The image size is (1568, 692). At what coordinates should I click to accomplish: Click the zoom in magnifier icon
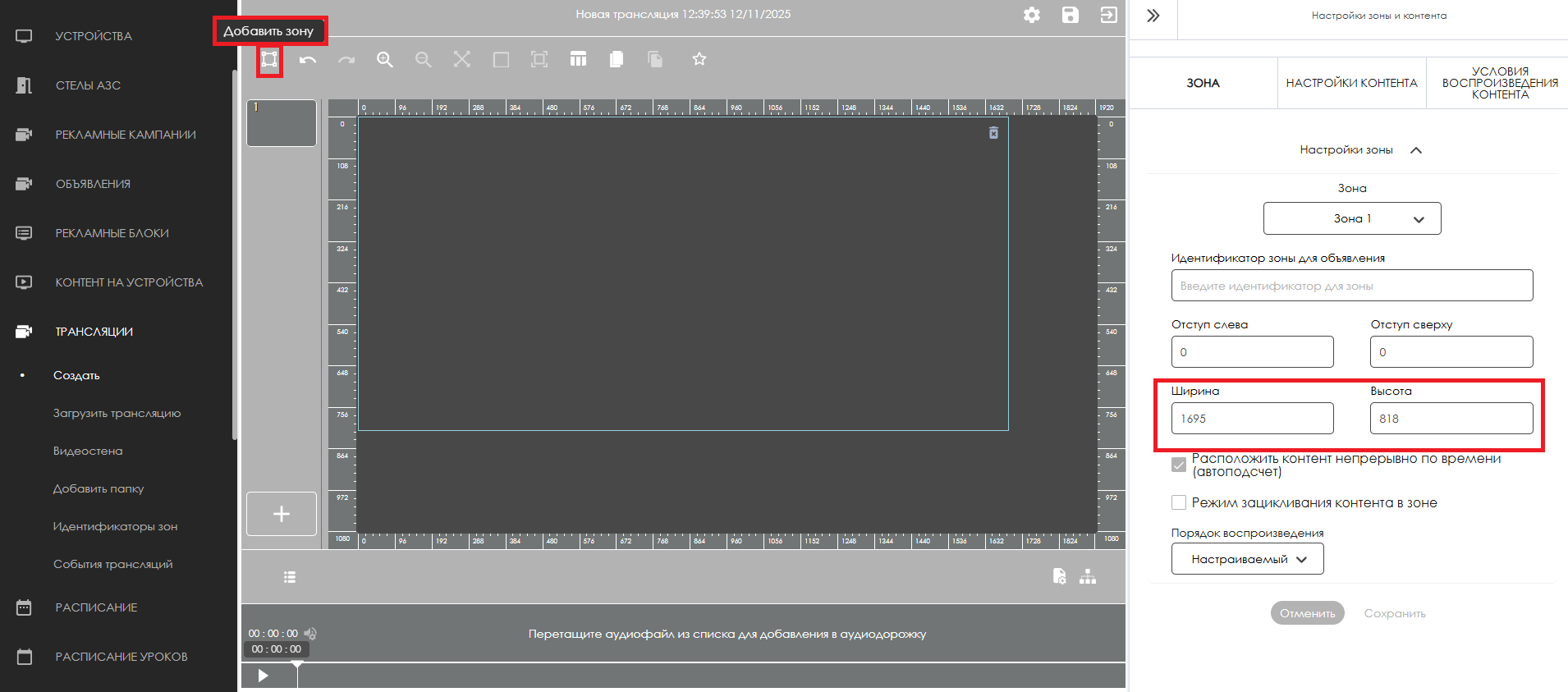(x=384, y=60)
